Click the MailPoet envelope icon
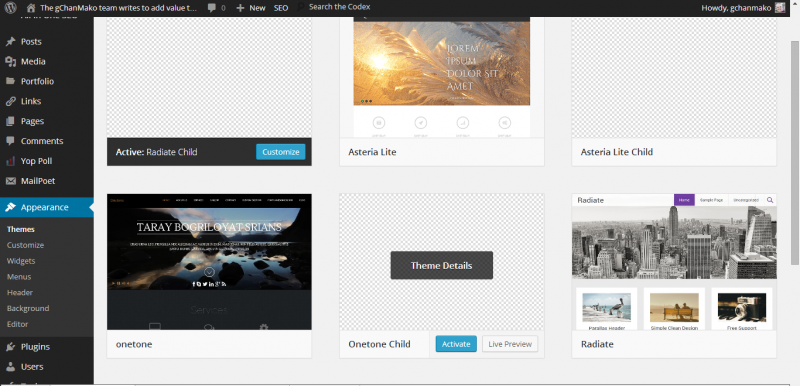The width and height of the screenshot is (800, 386). click(x=11, y=181)
